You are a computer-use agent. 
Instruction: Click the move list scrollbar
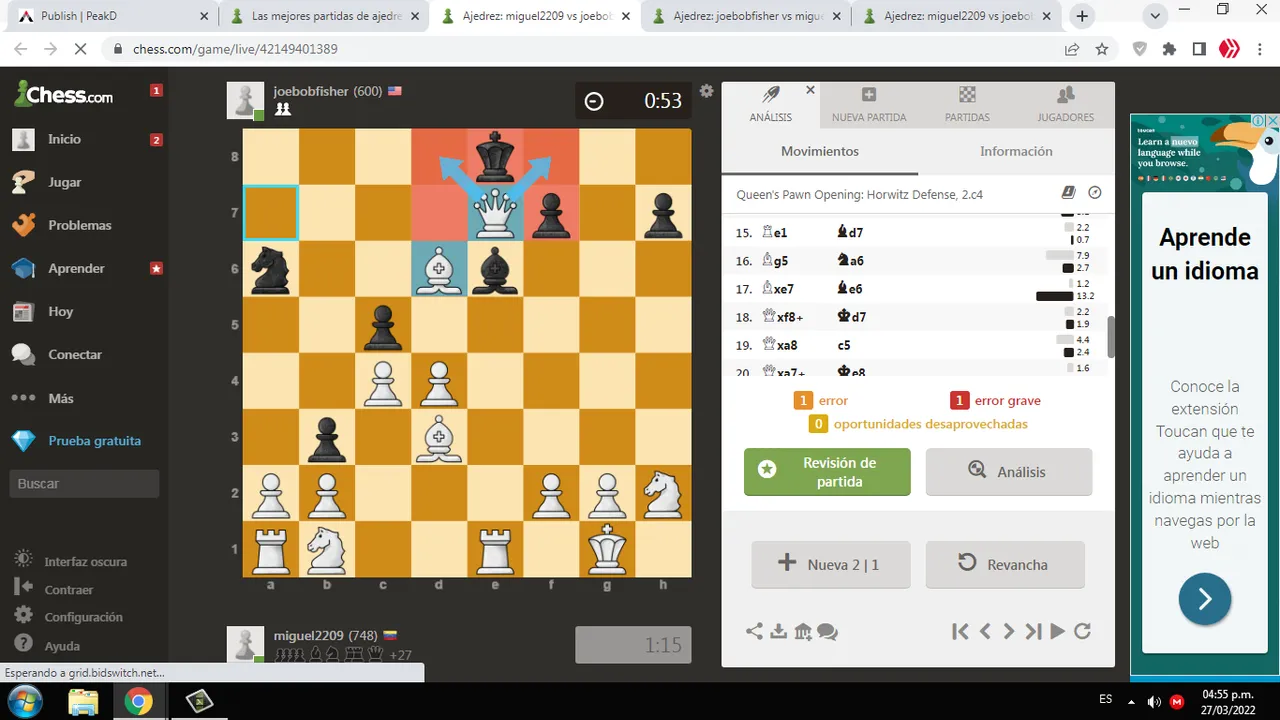1110,338
